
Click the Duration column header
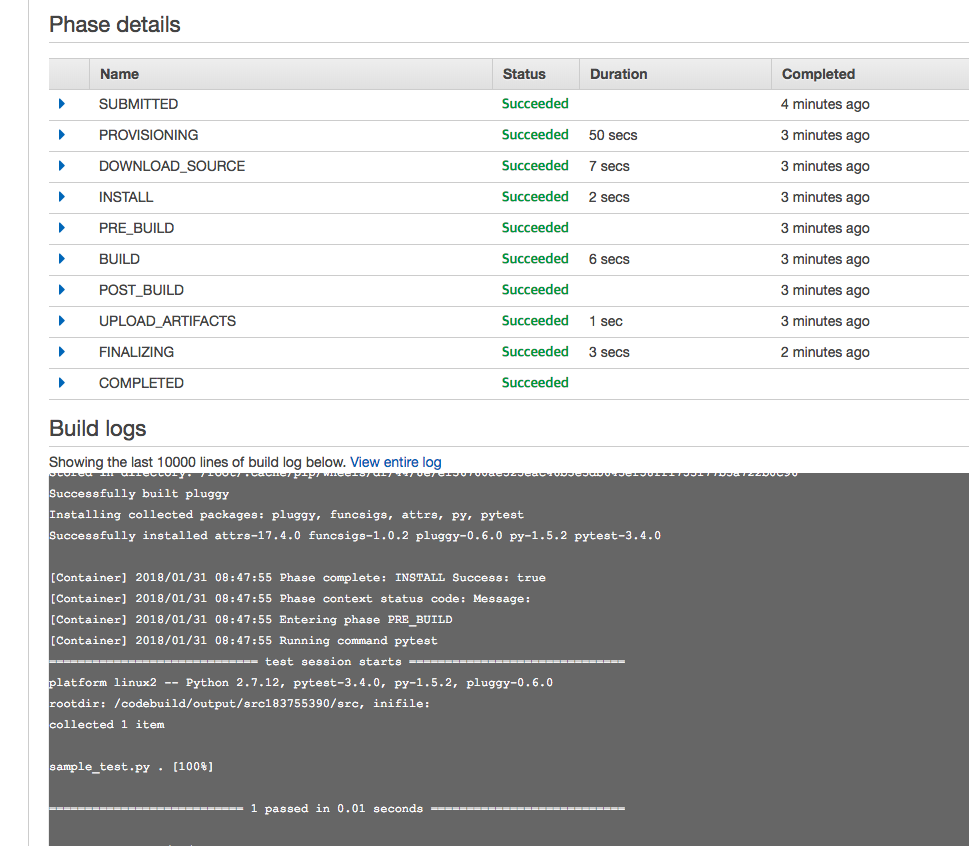tap(618, 74)
